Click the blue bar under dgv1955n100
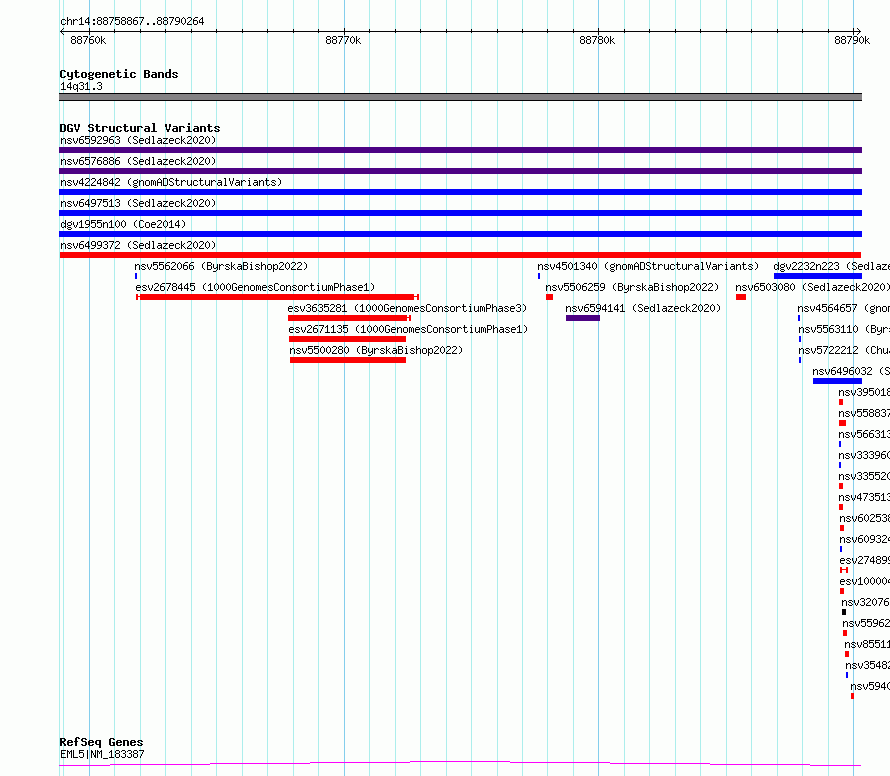890x776 pixels. click(460, 234)
